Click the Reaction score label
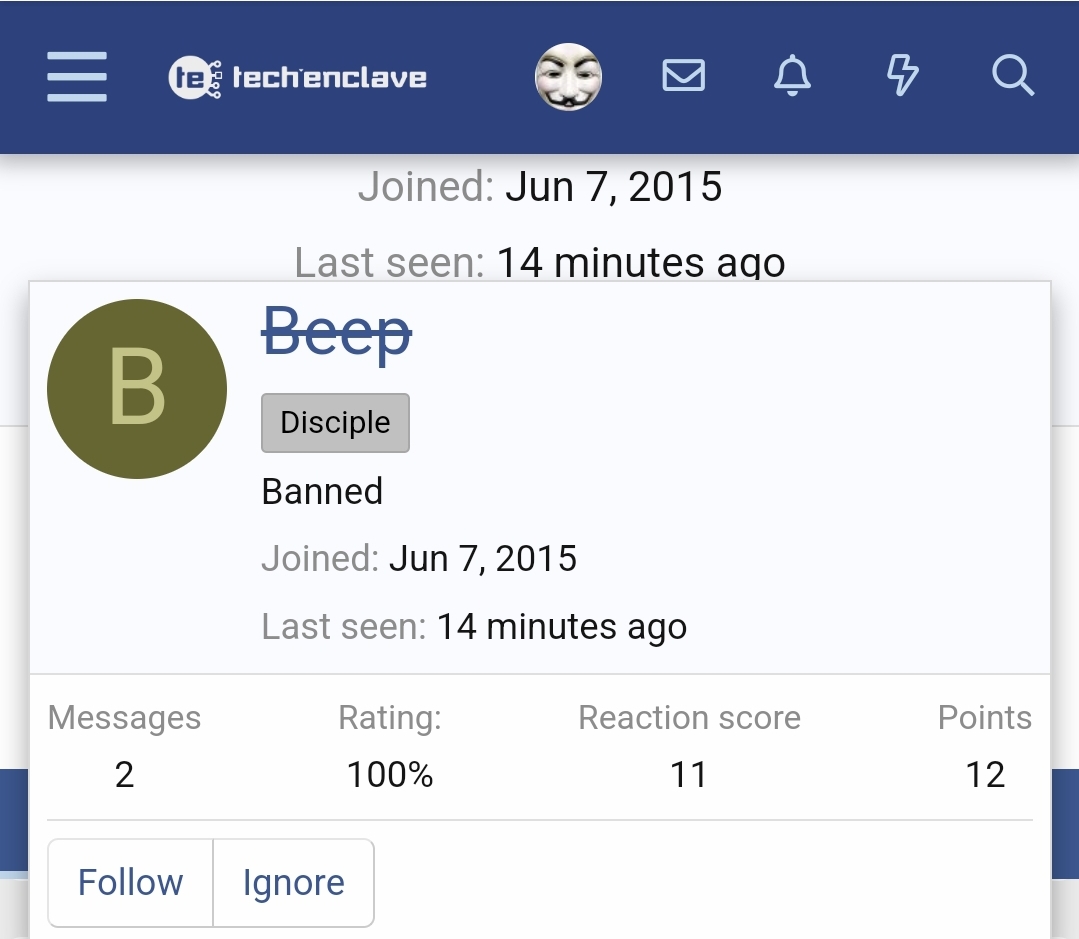1079x939 pixels. pyautogui.click(x=690, y=717)
